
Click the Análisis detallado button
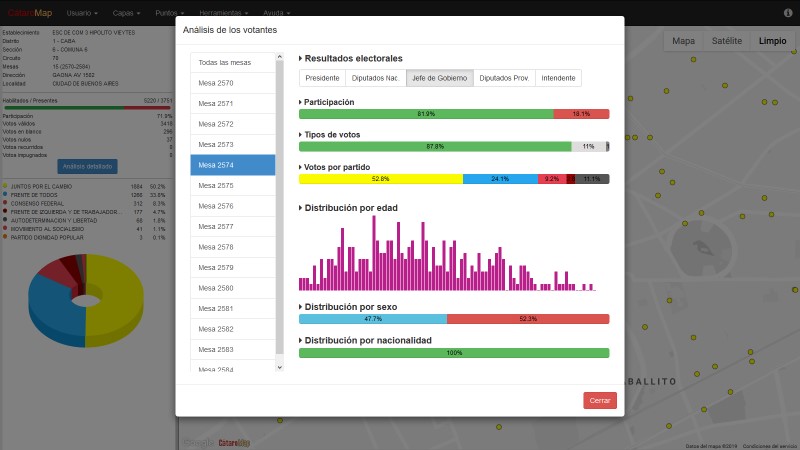87,166
